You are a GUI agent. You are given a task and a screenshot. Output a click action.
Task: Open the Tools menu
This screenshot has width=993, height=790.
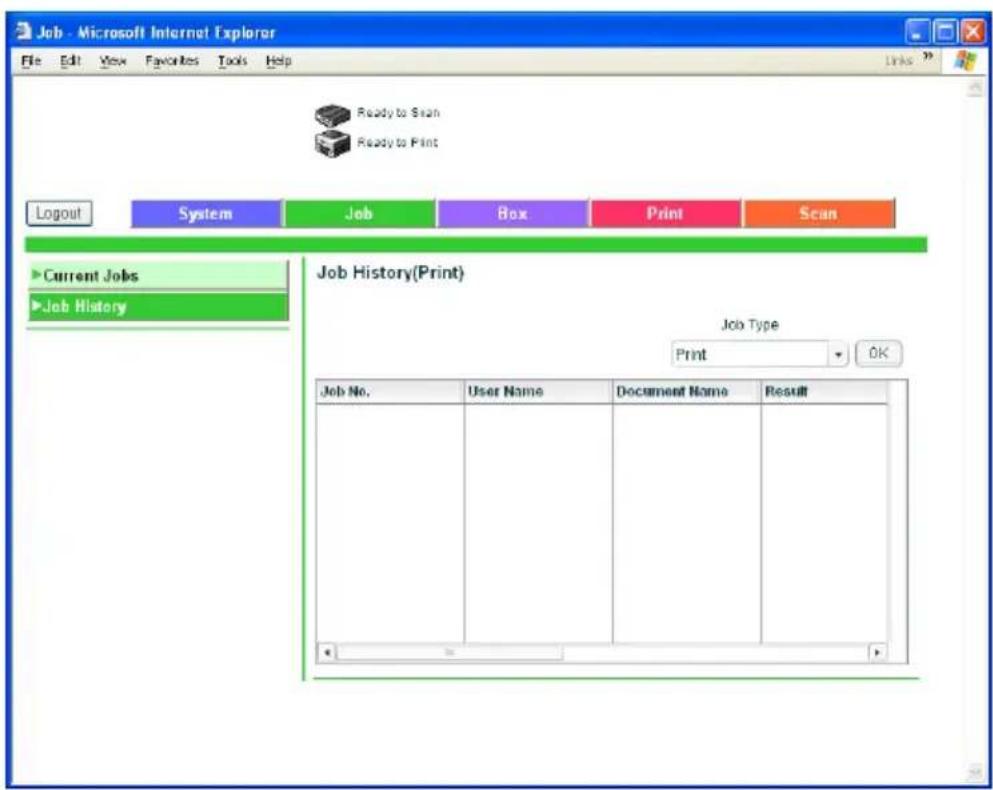pos(232,61)
